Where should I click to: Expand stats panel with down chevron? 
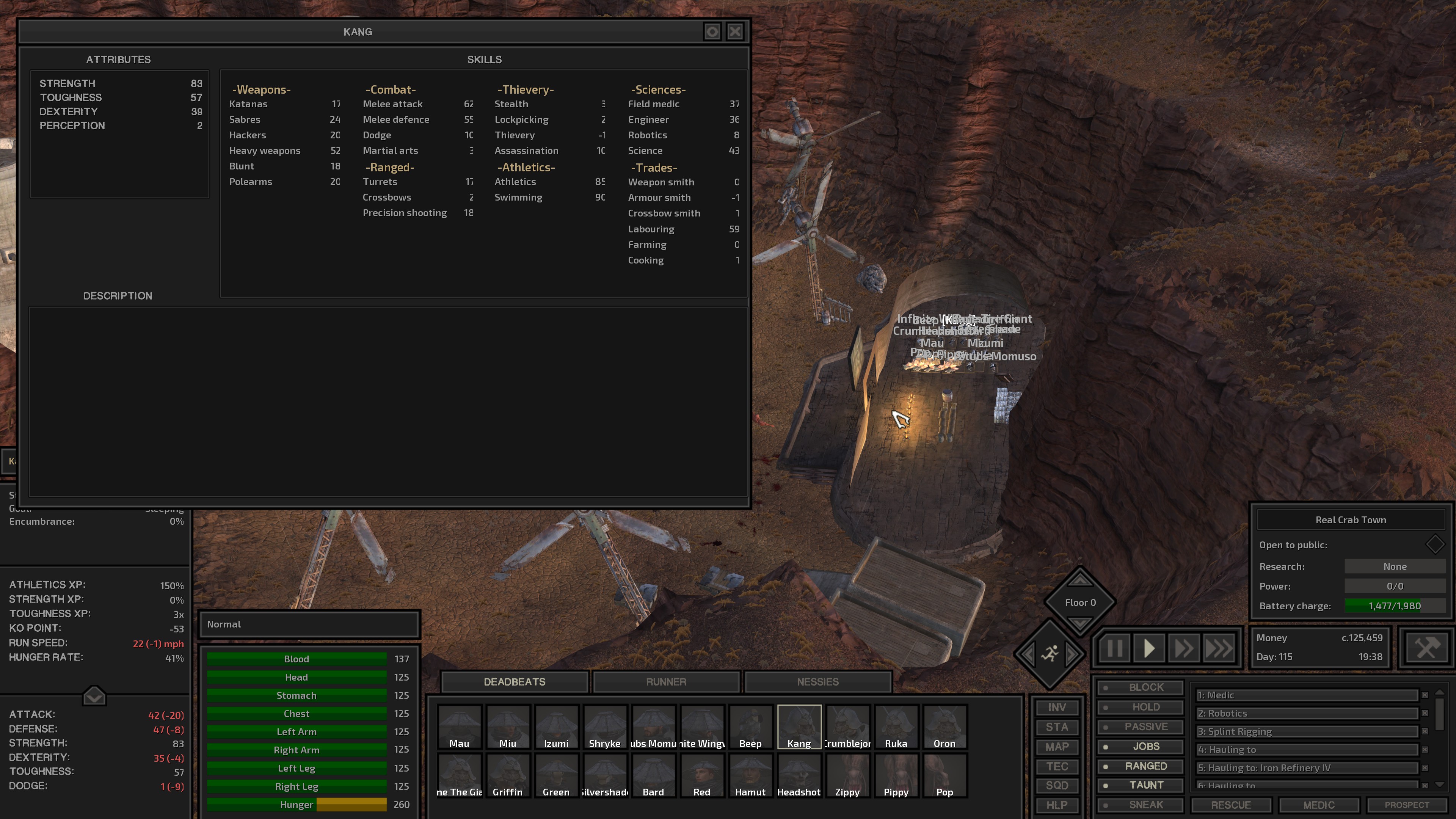(x=94, y=696)
